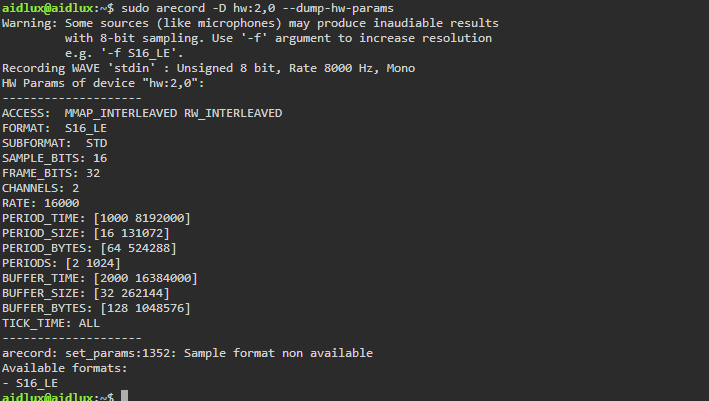Click the --dump-hw-params option text

tap(338, 8)
